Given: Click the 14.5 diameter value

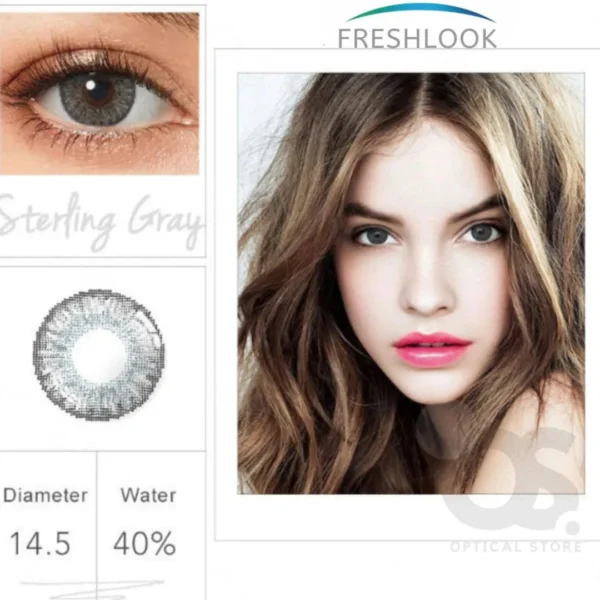Looking at the screenshot, I should (40, 543).
